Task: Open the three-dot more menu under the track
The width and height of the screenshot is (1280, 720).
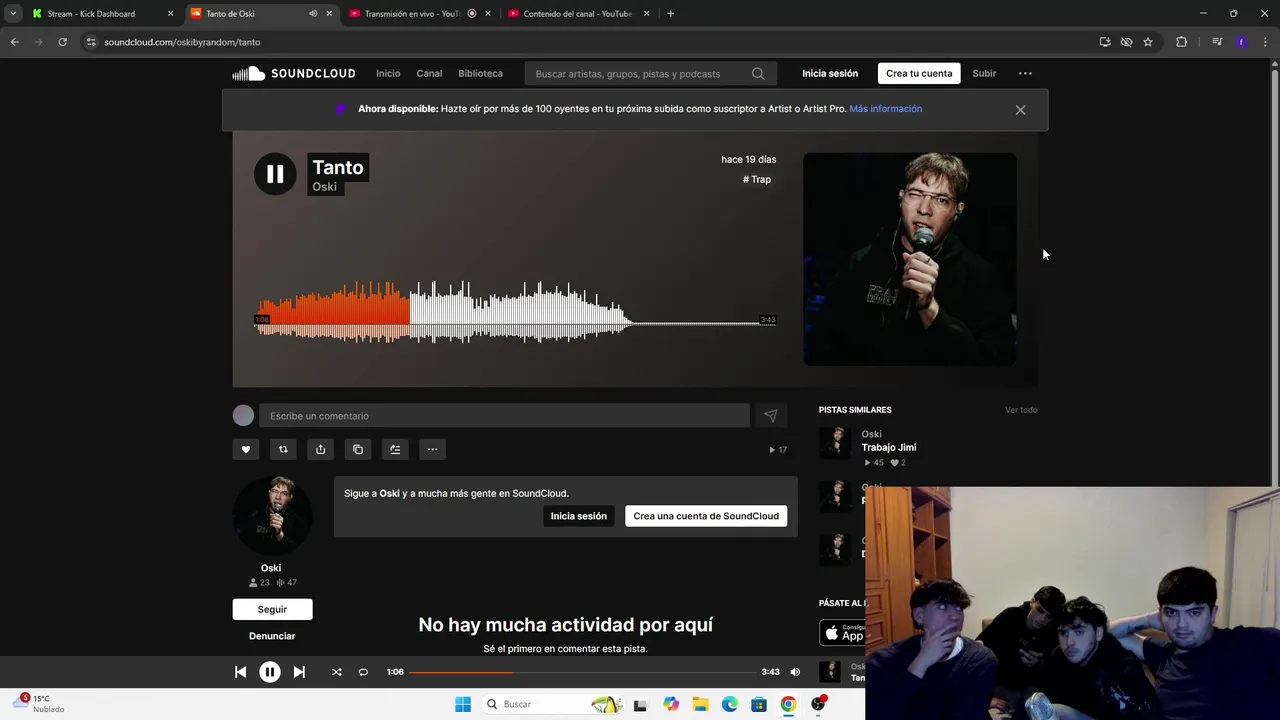Action: (432, 449)
